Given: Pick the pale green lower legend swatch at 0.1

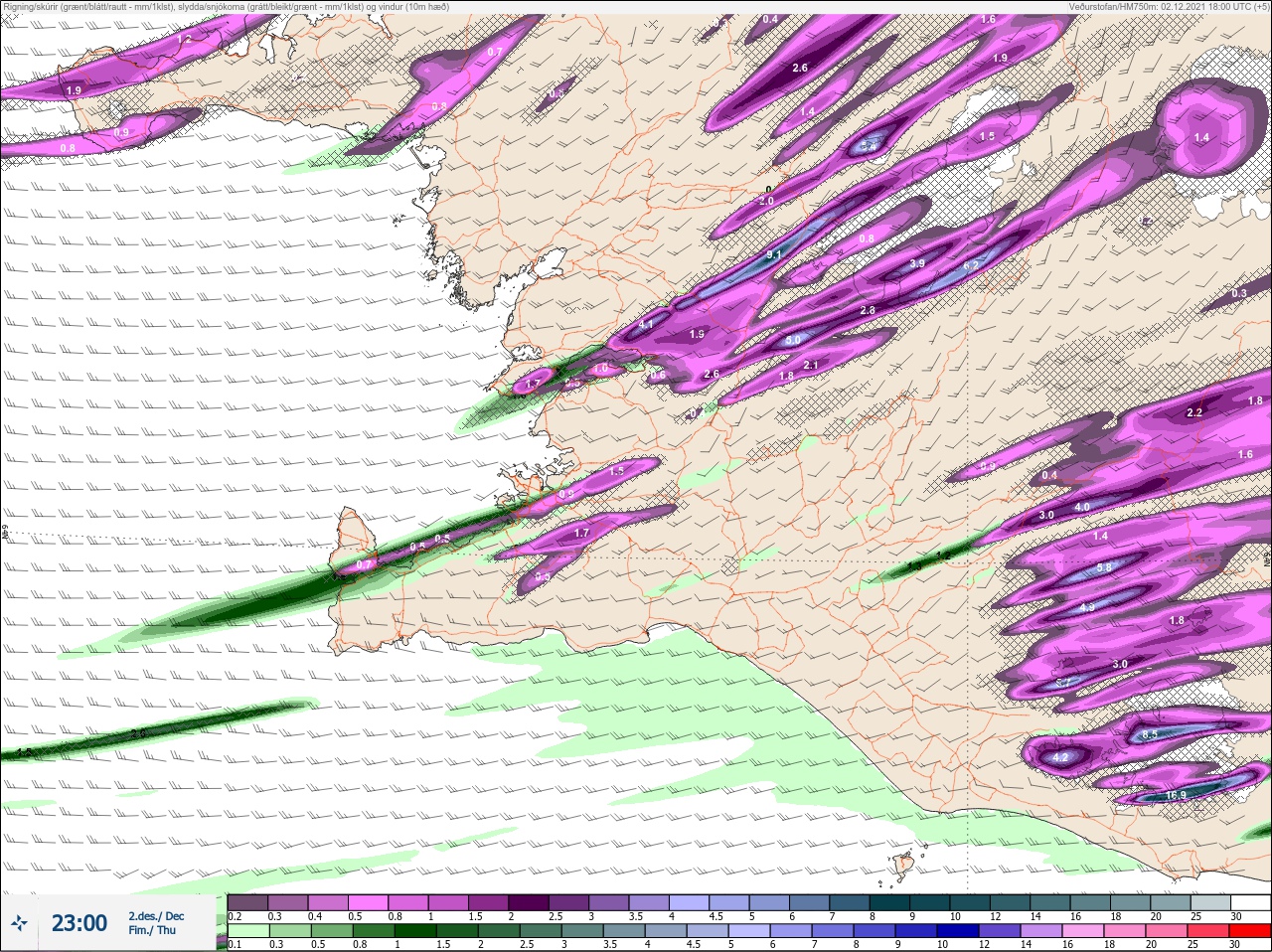Looking at the screenshot, I should pyautogui.click(x=247, y=930).
